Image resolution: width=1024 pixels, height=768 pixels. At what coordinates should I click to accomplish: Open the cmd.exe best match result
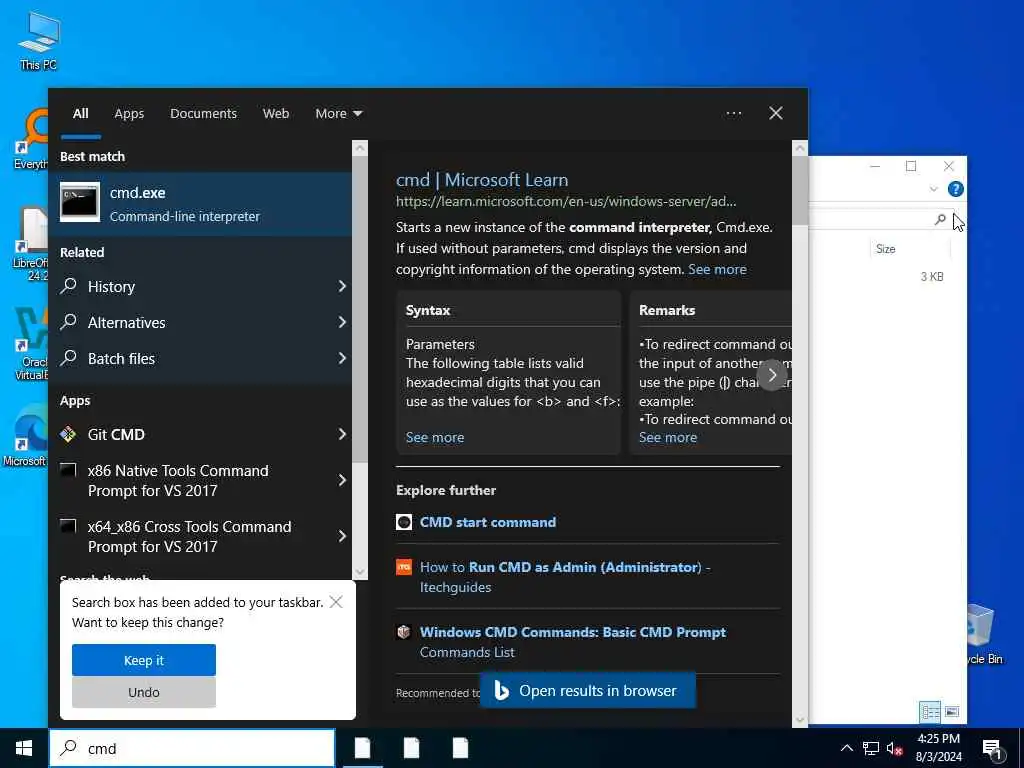coord(205,204)
